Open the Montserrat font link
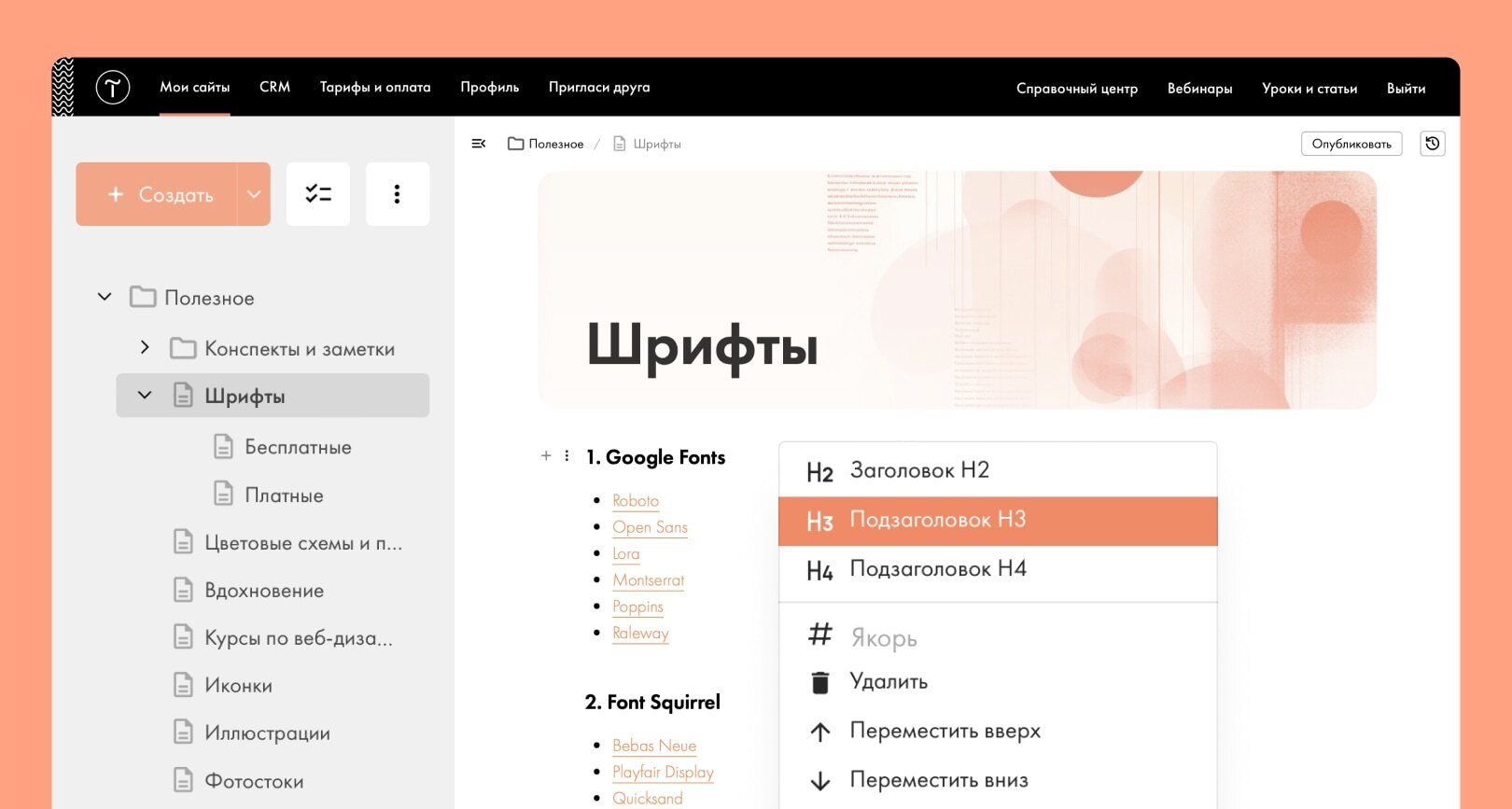The width and height of the screenshot is (1512, 809). click(x=649, y=580)
